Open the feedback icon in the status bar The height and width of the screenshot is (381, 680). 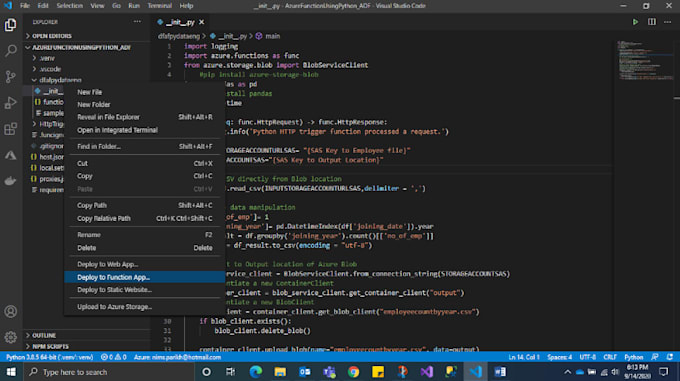pyautogui.click(x=655, y=357)
